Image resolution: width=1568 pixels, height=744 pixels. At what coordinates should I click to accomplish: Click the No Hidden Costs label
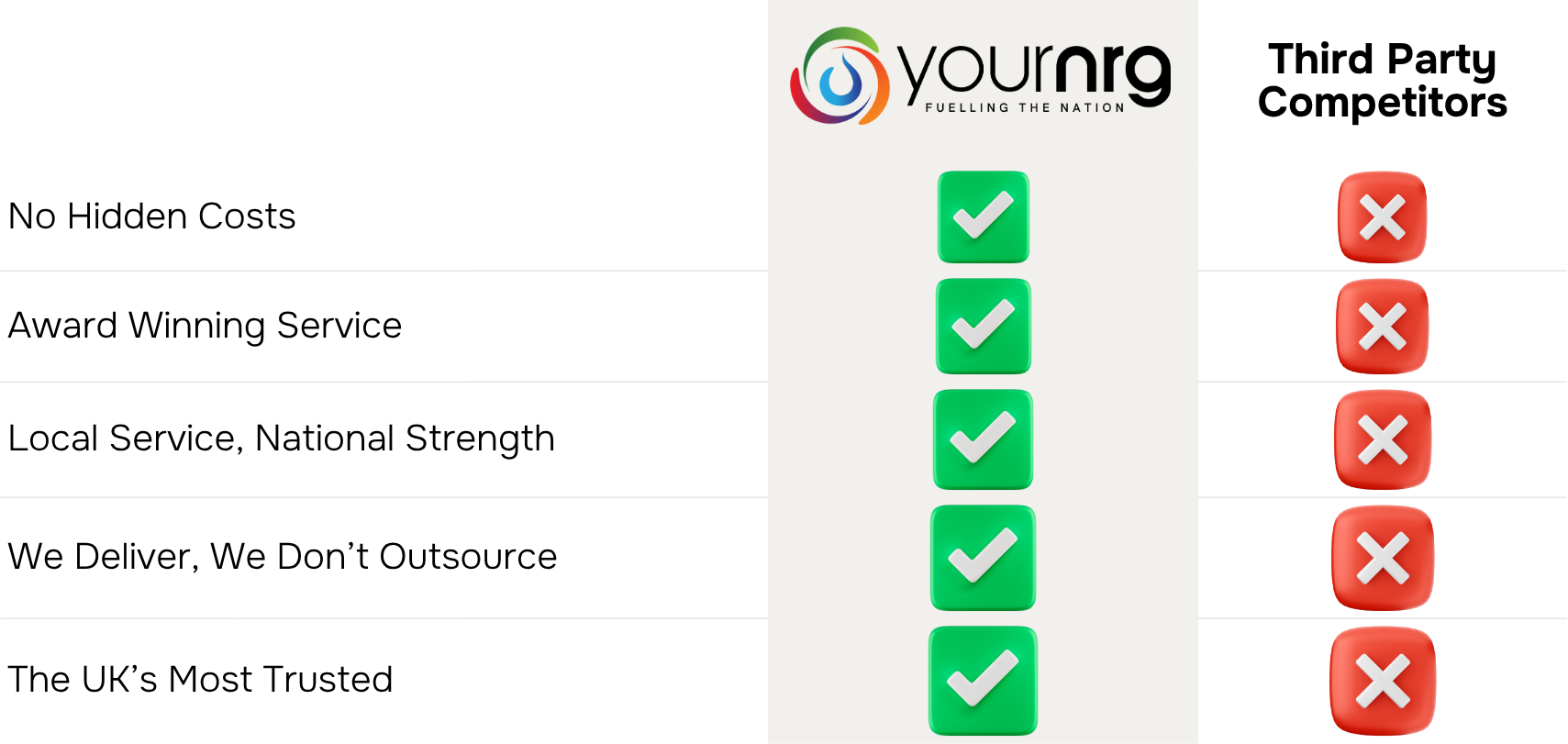pos(152,217)
